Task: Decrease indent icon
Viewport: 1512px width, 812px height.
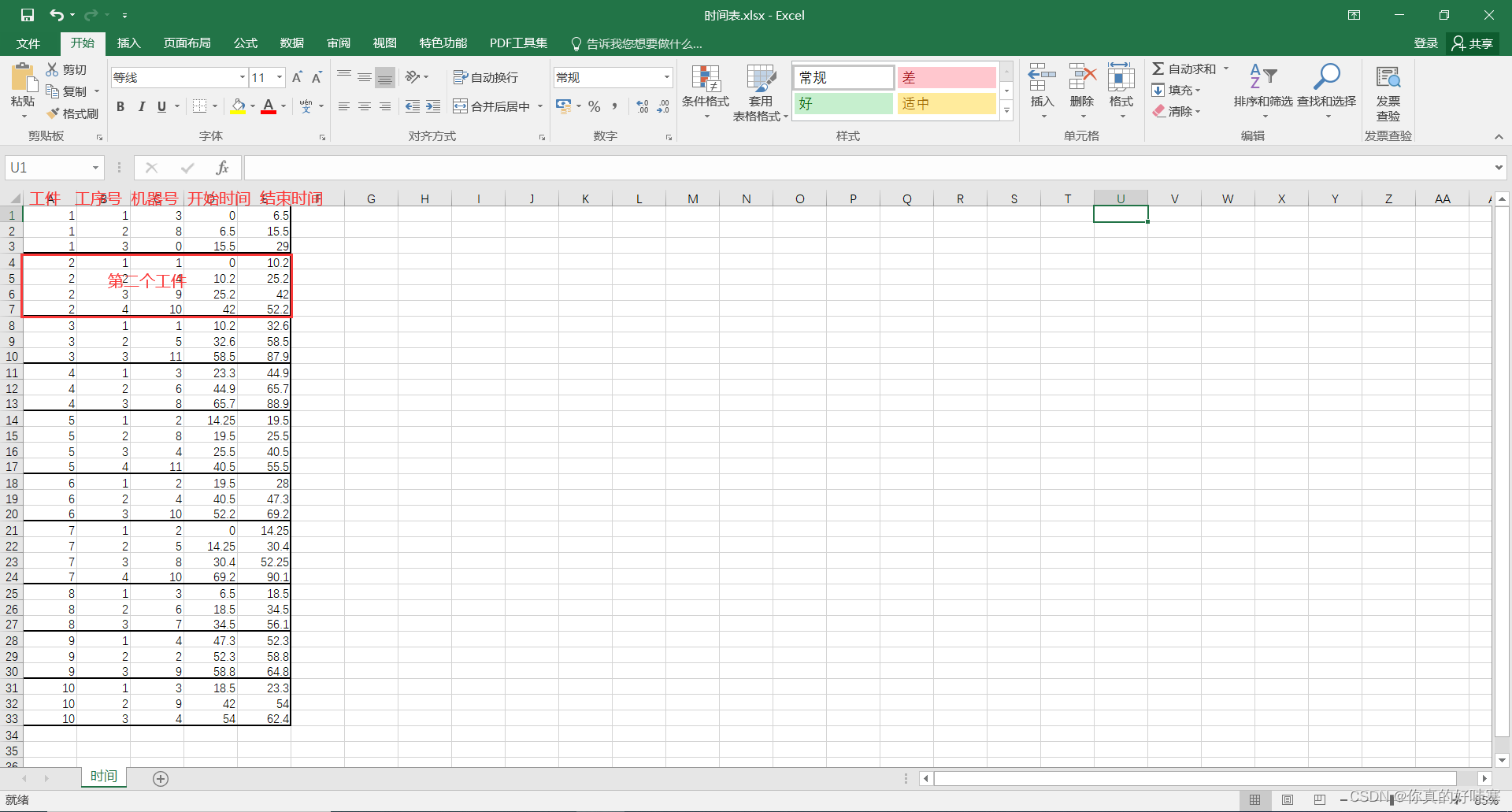Action: point(413,106)
